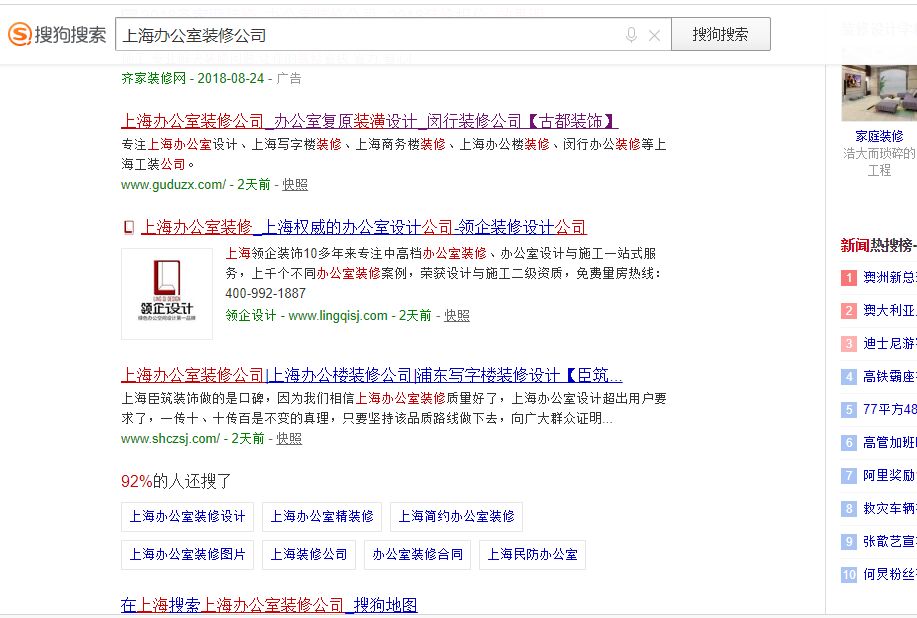Select related search 上海民防办公室

(x=532, y=554)
